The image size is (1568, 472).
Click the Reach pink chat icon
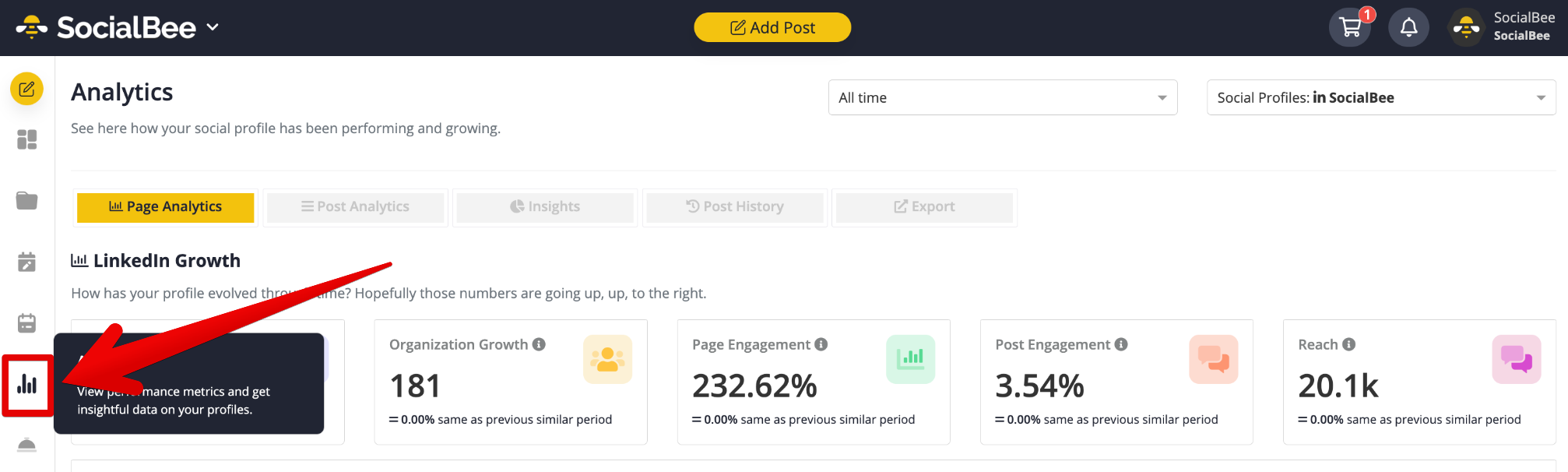pos(1516,359)
